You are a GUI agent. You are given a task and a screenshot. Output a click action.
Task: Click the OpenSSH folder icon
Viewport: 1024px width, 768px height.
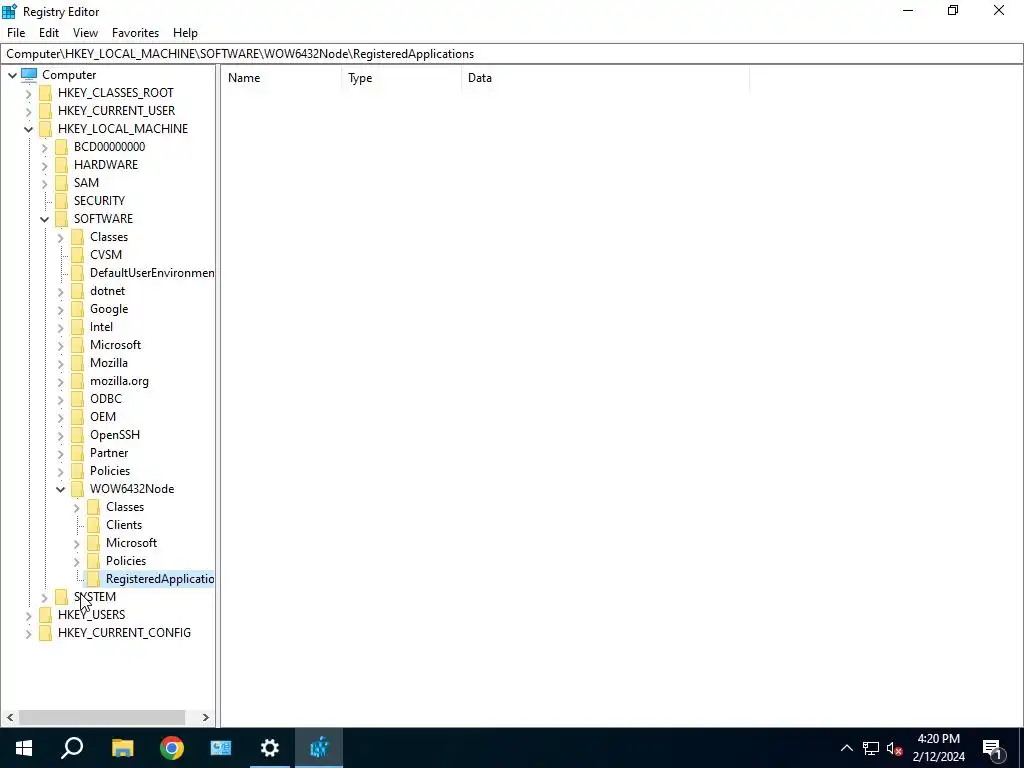tap(78, 434)
